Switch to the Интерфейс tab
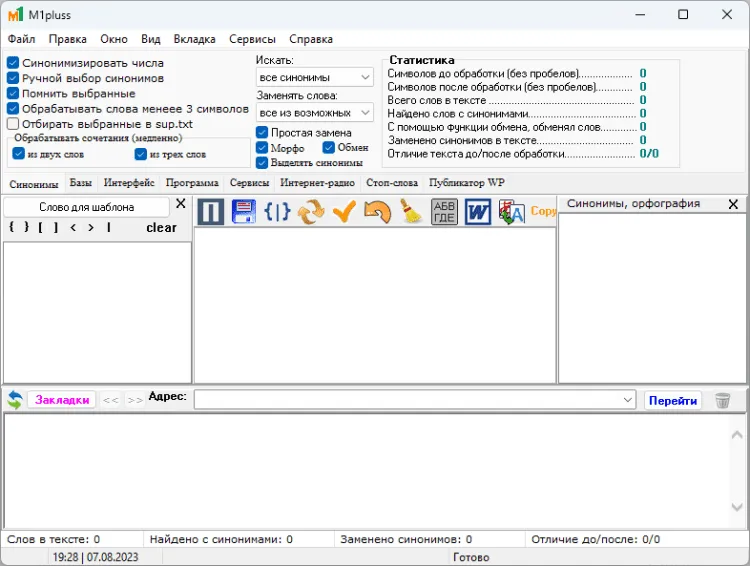 [x=129, y=182]
